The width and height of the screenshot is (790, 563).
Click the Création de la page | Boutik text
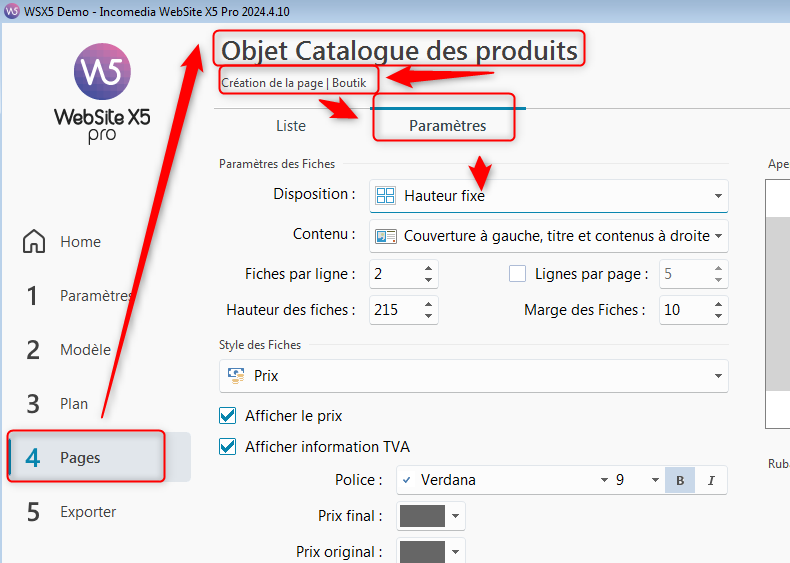pos(294,83)
